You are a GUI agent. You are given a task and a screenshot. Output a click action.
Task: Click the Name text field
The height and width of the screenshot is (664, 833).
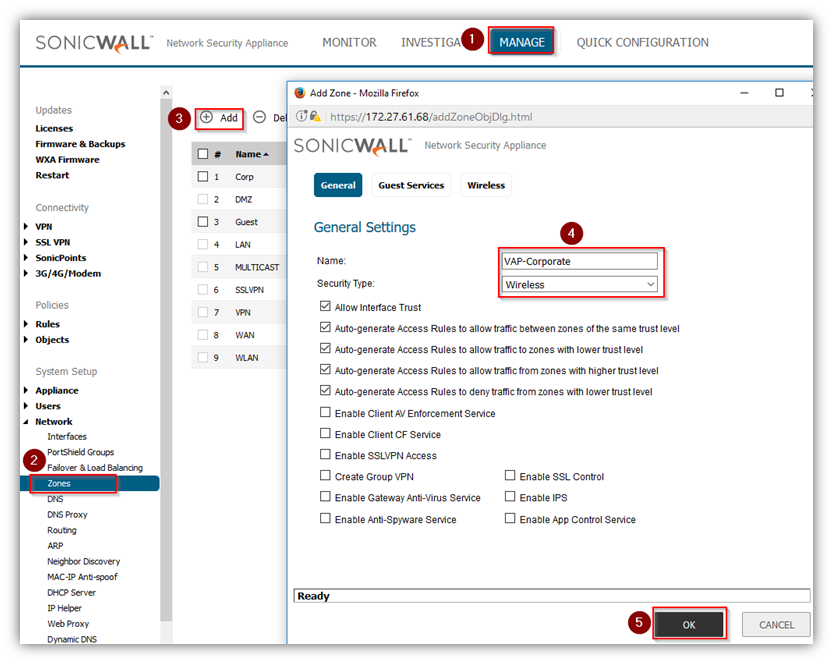click(x=580, y=261)
